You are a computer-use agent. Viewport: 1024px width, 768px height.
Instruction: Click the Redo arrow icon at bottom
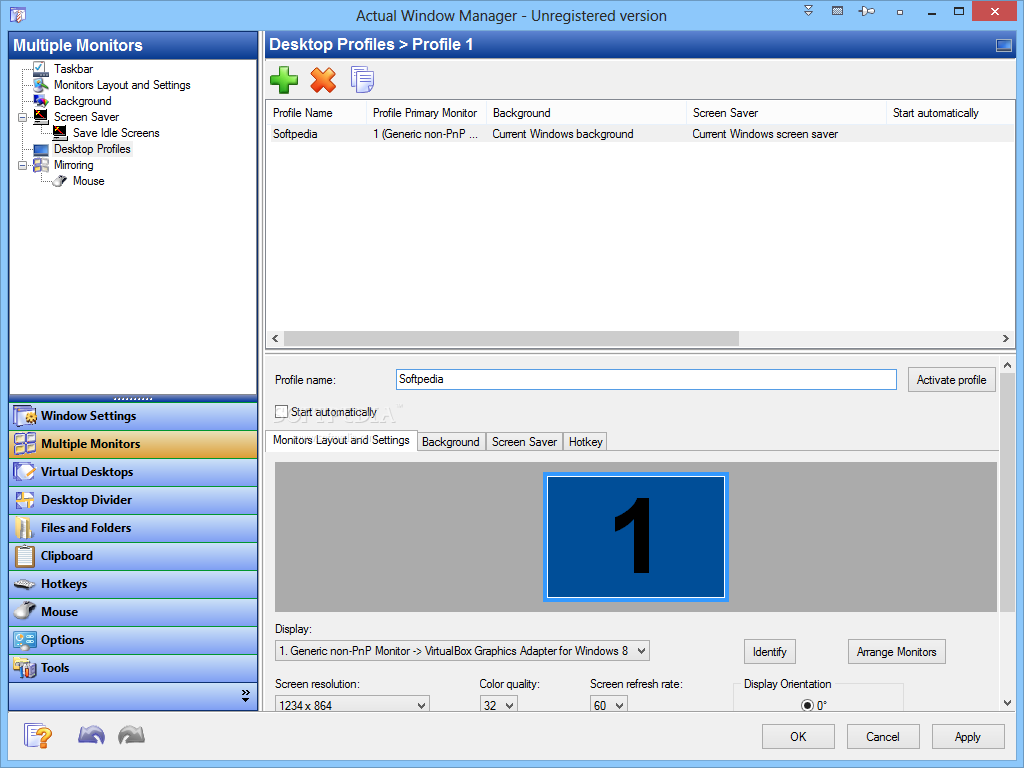131,736
